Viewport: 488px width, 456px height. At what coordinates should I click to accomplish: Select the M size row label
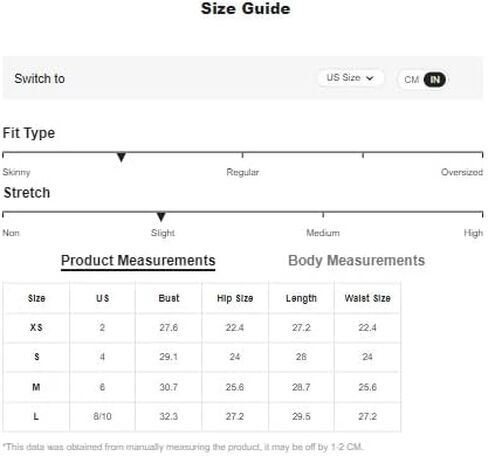[36, 387]
